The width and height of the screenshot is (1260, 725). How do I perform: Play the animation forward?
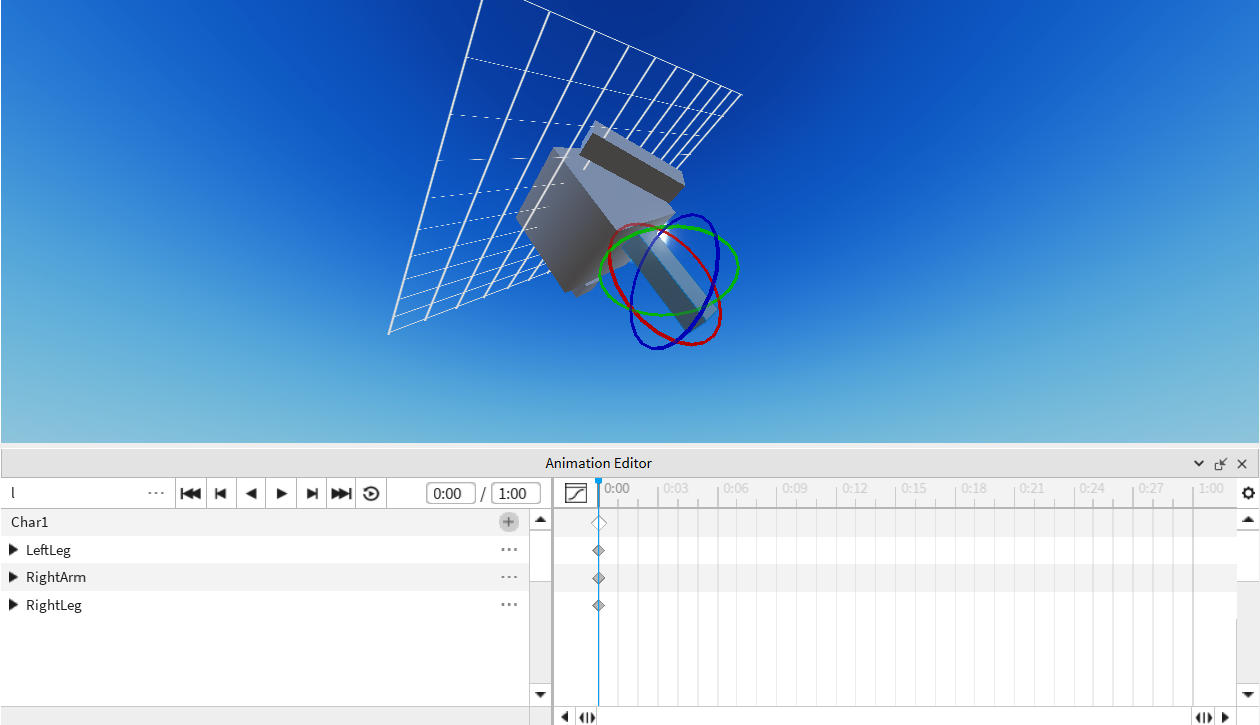coord(282,493)
